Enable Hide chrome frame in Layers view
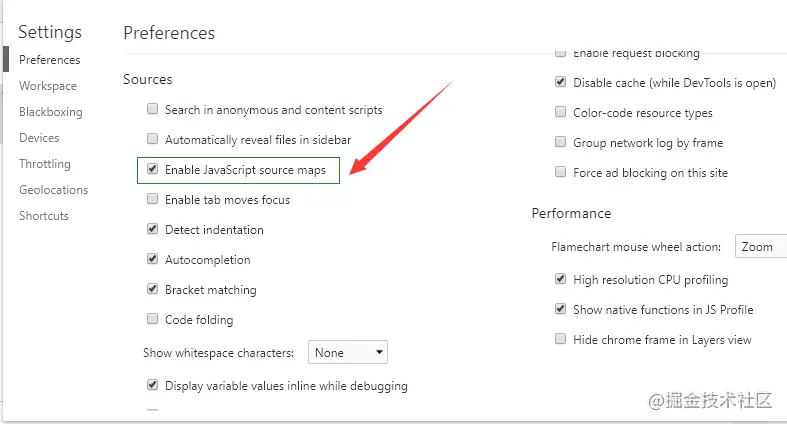The height and width of the screenshot is (424, 787). point(561,339)
